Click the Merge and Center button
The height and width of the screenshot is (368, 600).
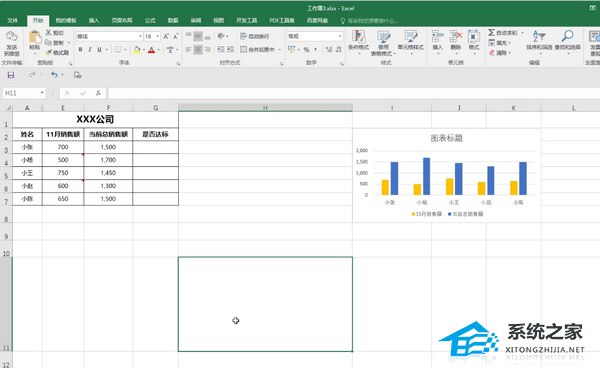257,49
